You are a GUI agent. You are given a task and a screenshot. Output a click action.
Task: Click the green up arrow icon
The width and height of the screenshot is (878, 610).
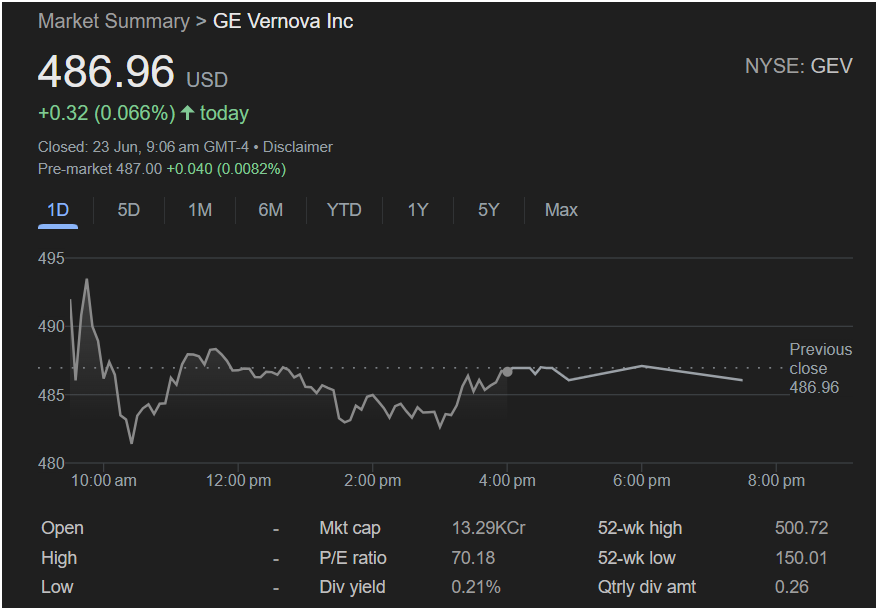coord(188,113)
